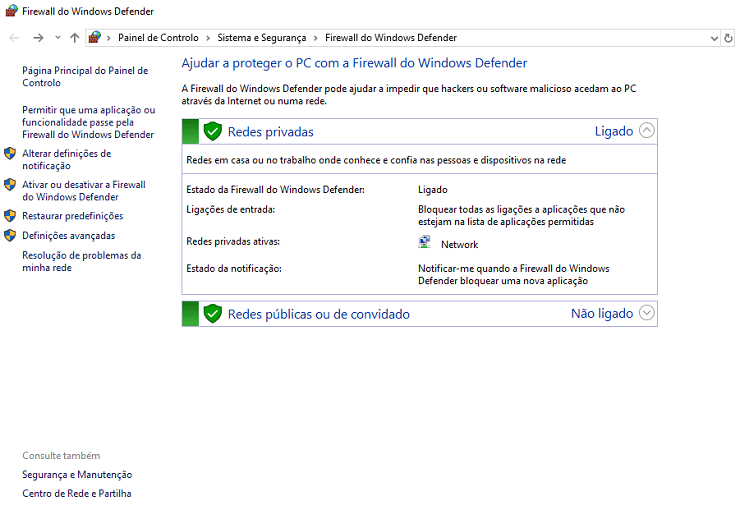Screen dimensions: 740x510
Task: Open Ativar ou desativar a Firewall link
Action: pos(84,191)
